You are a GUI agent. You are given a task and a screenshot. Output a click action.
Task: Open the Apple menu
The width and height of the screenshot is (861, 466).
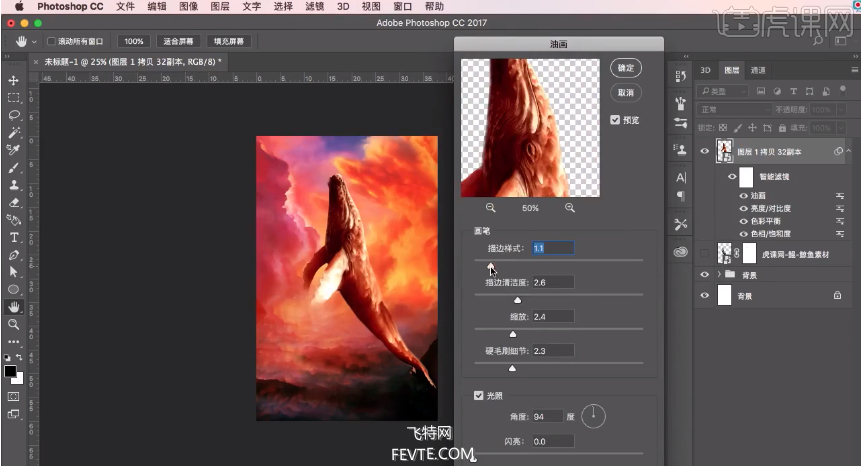(x=19, y=7)
